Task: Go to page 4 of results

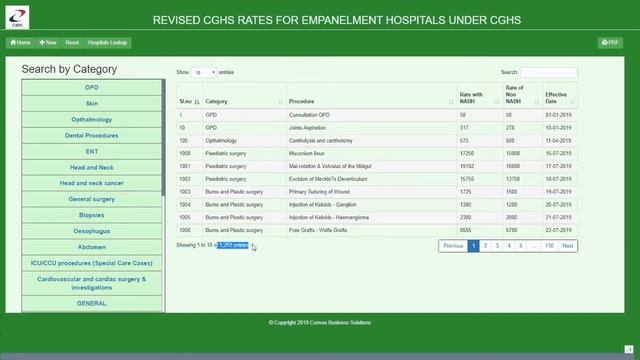Action: tap(509, 246)
